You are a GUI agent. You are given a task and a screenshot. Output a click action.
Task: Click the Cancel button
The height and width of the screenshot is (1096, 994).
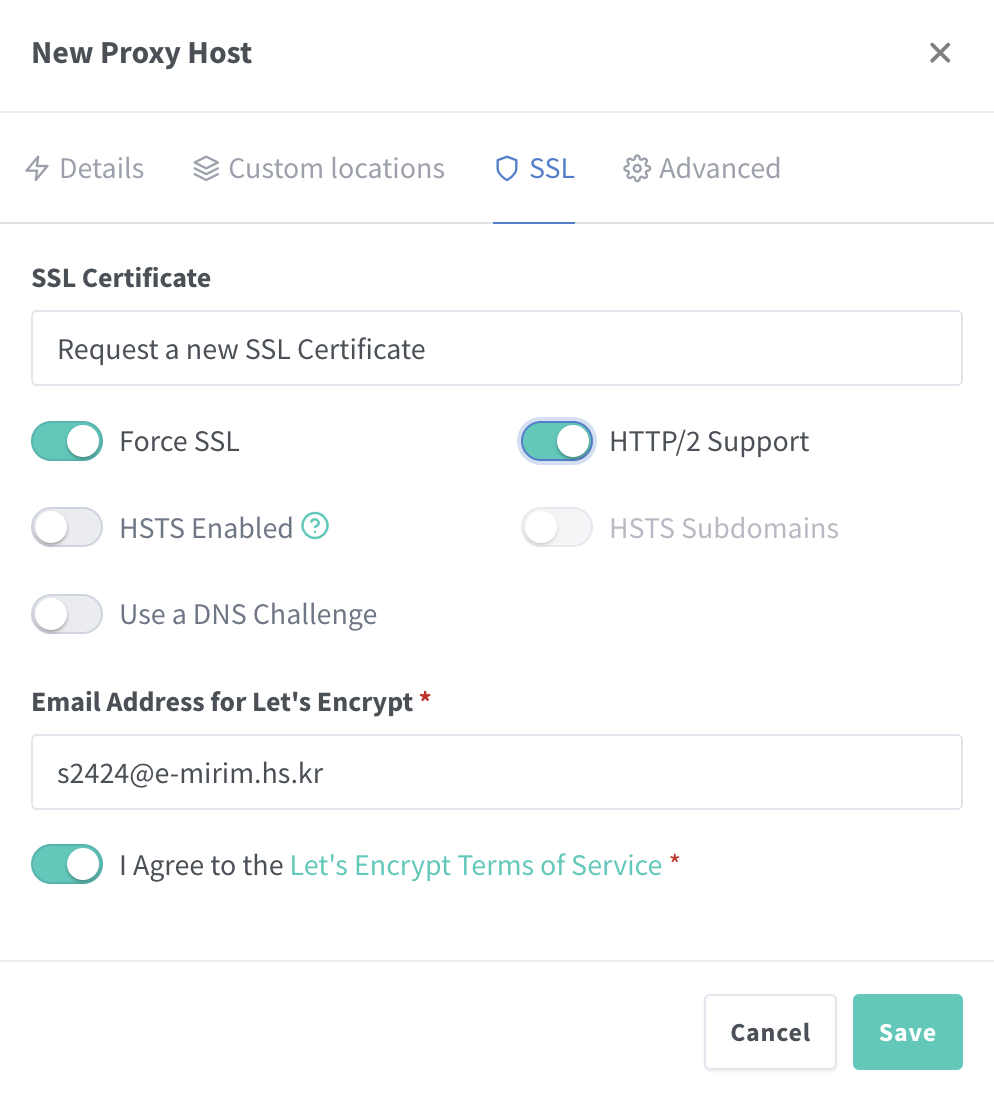coord(770,1032)
